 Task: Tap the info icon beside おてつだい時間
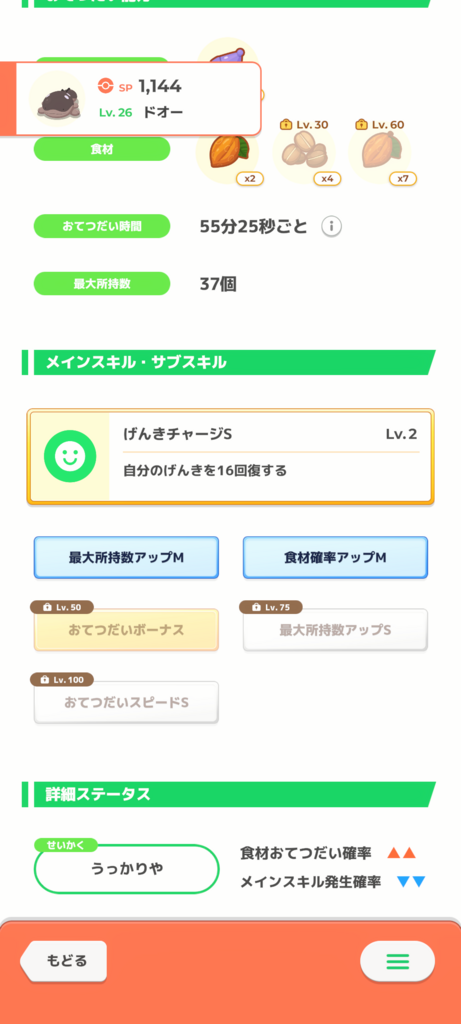click(x=332, y=227)
